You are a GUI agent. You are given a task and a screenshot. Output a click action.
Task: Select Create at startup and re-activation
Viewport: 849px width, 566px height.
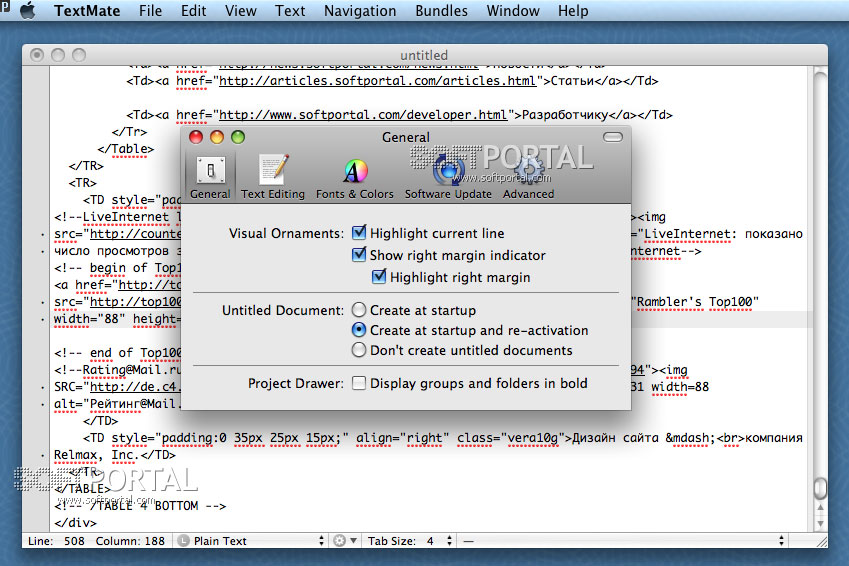pos(358,330)
